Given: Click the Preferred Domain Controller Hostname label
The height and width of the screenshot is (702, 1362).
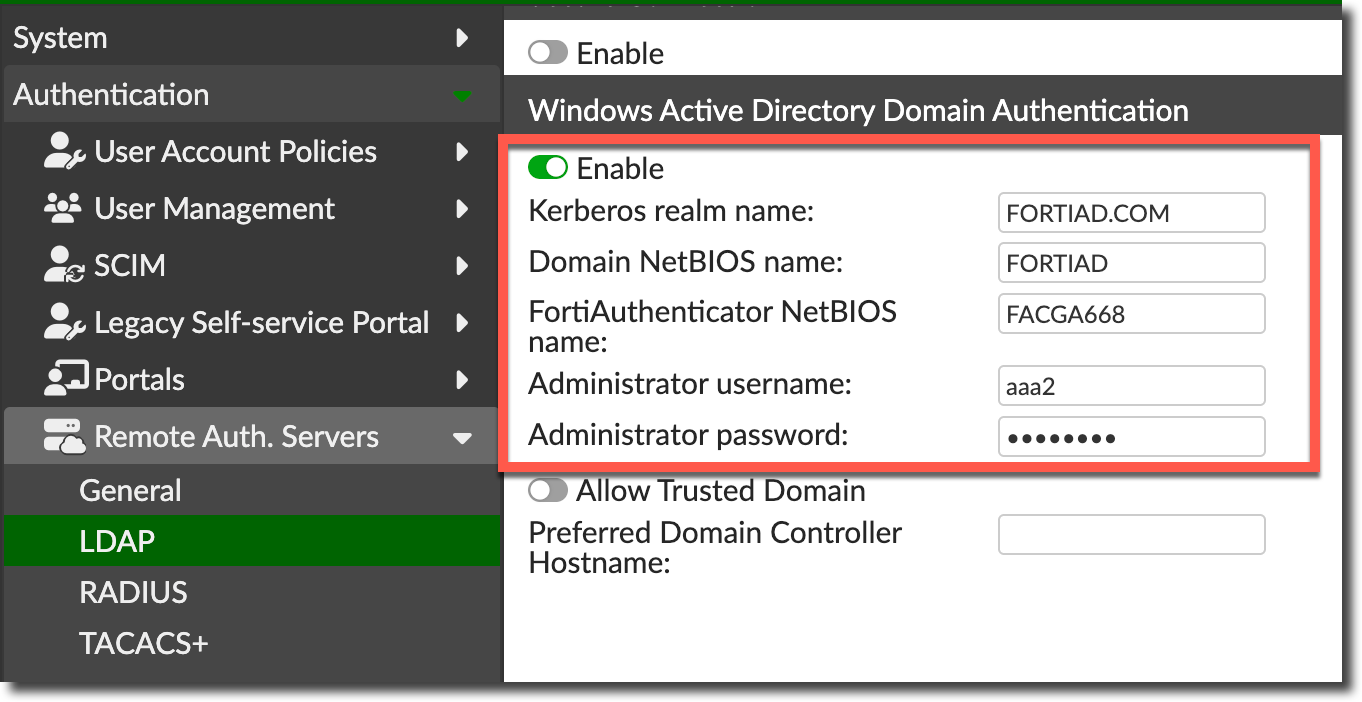Looking at the screenshot, I should [x=715, y=547].
